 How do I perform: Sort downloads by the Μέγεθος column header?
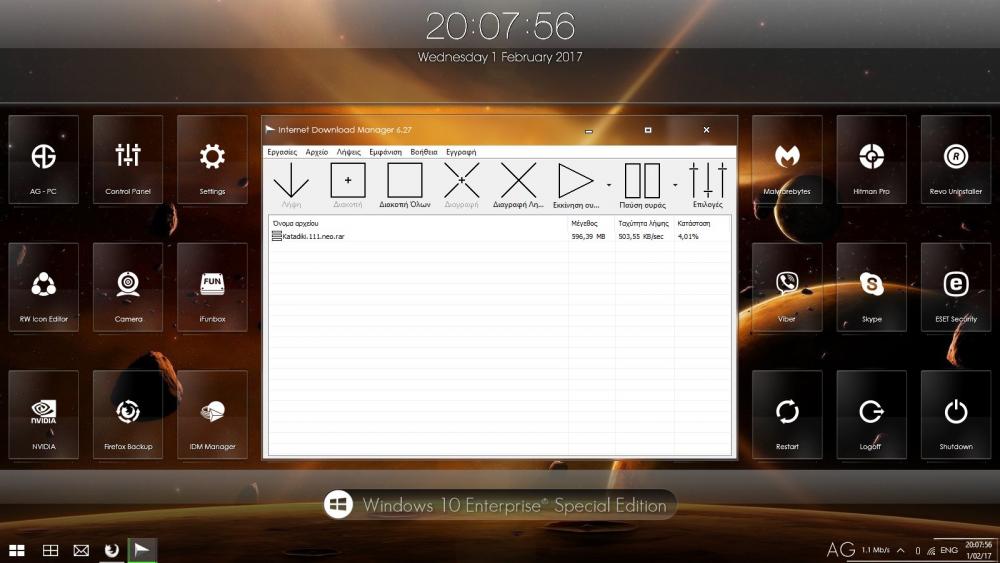coord(584,223)
